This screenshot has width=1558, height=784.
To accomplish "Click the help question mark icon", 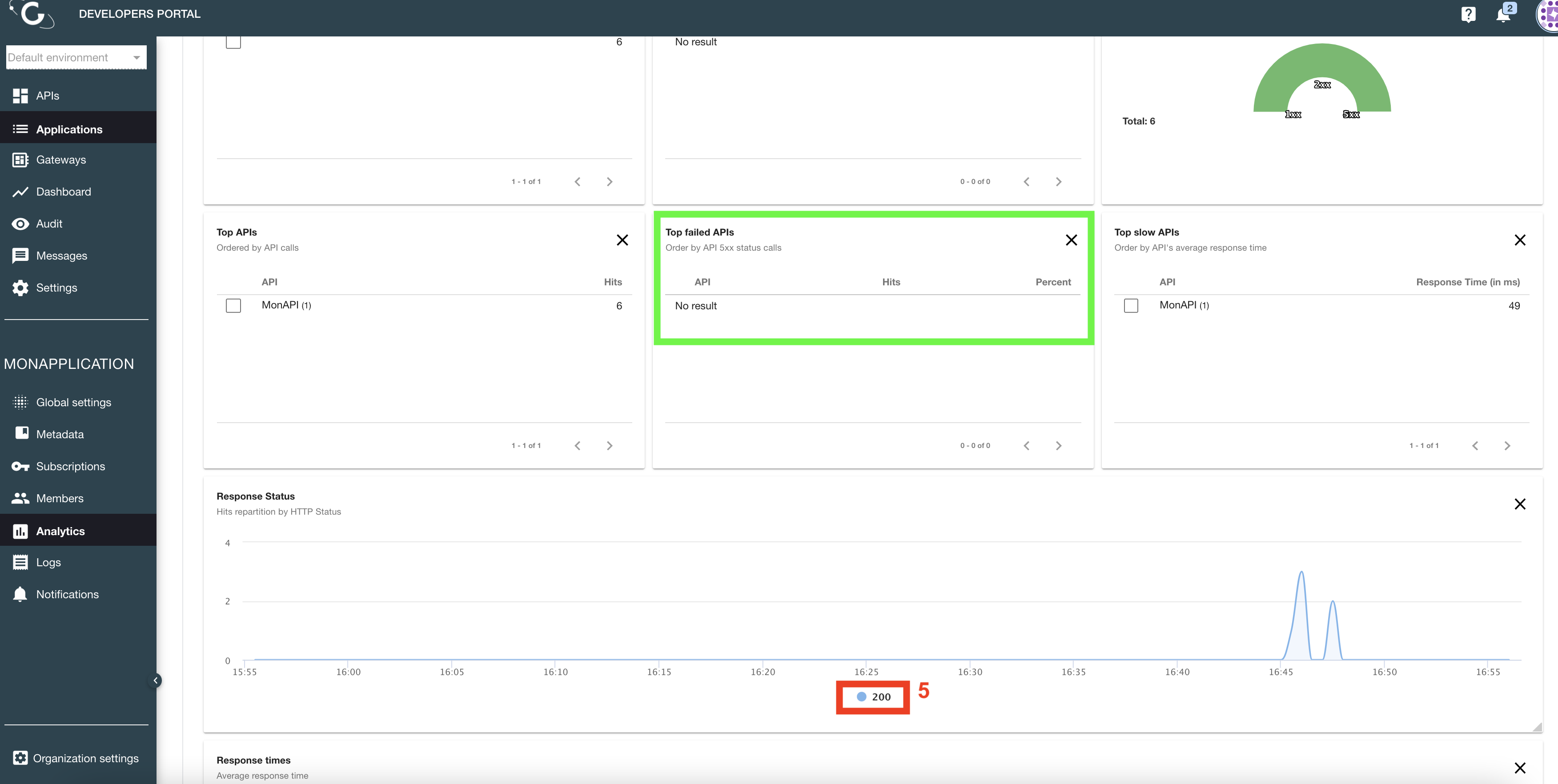I will point(1469,14).
